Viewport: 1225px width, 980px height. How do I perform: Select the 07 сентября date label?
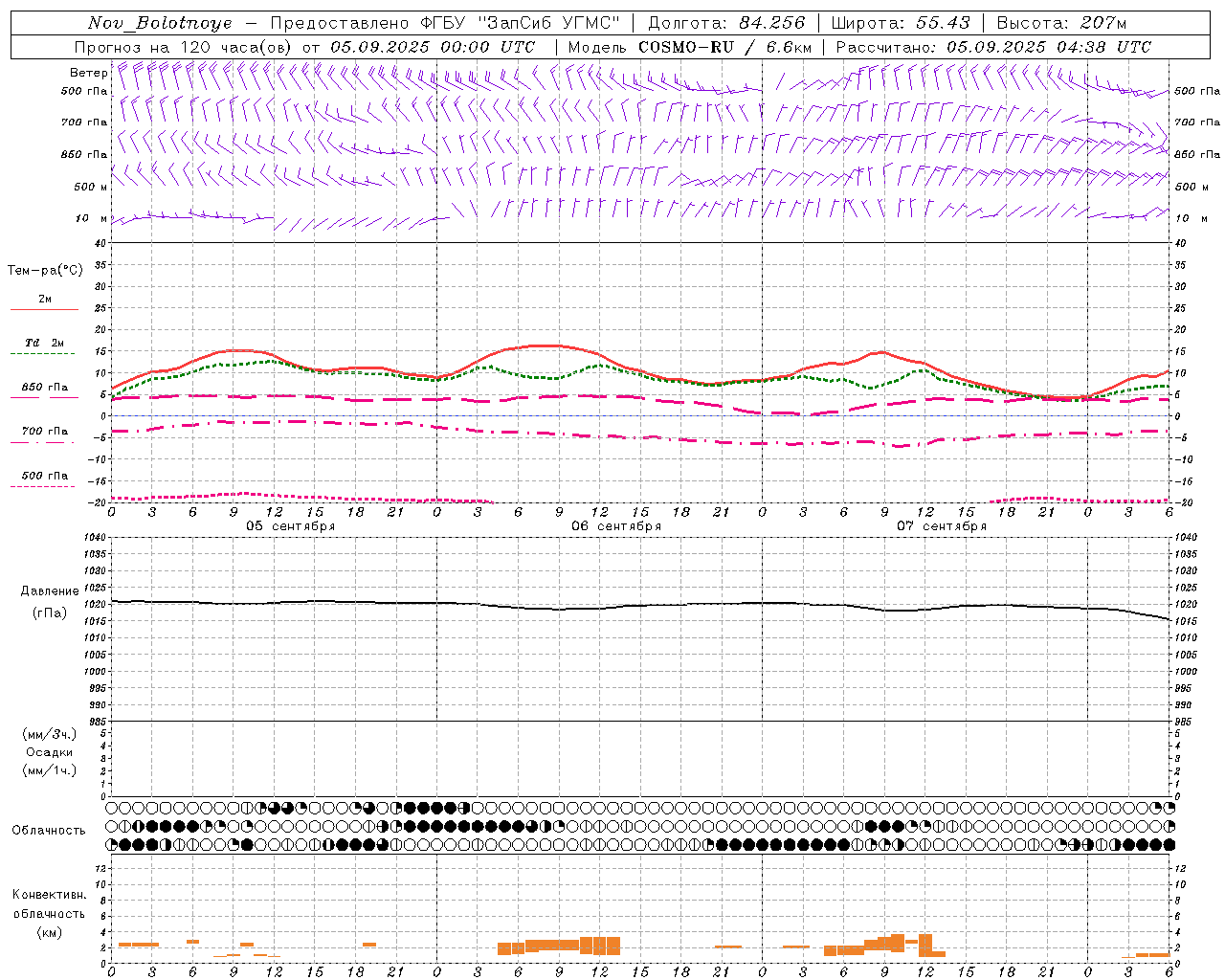point(941,526)
